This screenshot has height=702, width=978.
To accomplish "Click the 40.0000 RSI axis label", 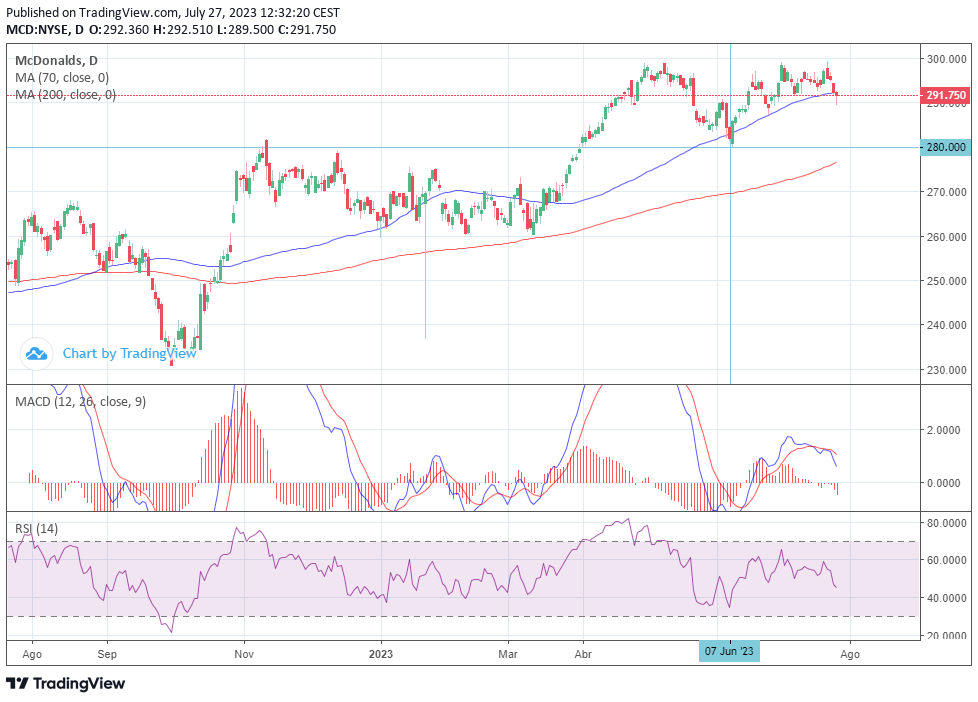I will (x=947, y=598).
